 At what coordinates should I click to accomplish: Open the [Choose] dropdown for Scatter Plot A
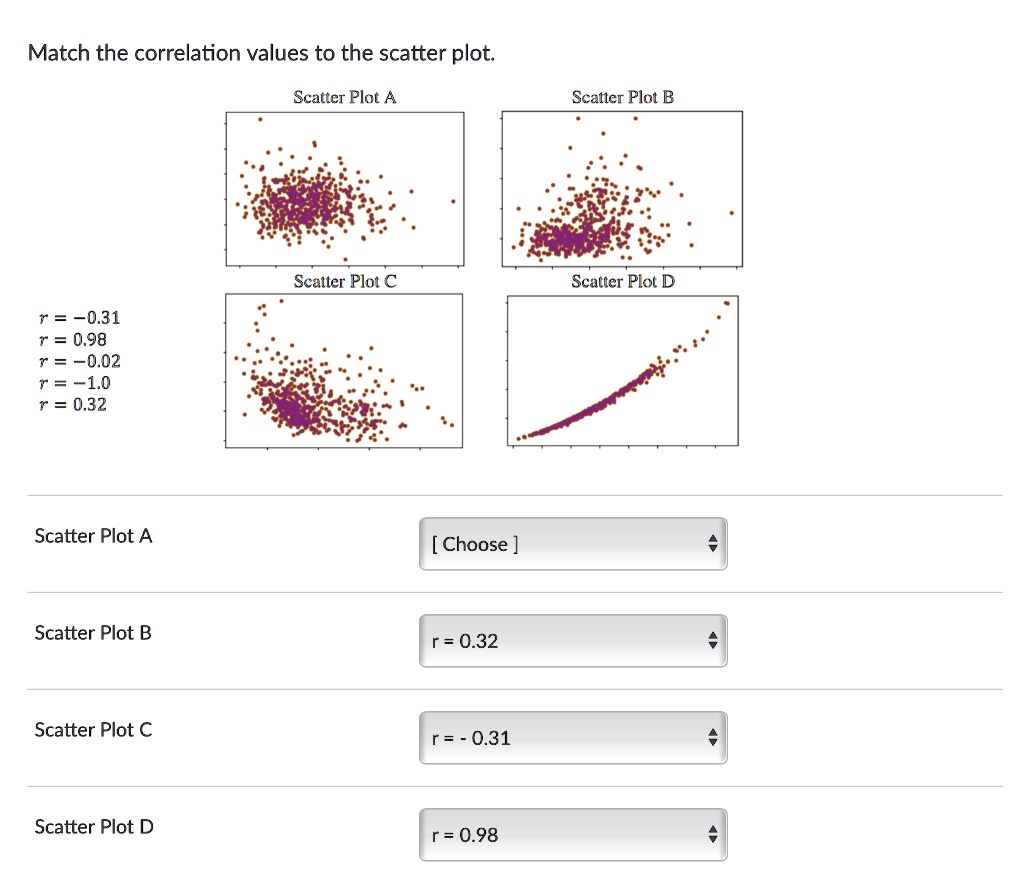pyautogui.click(x=573, y=543)
